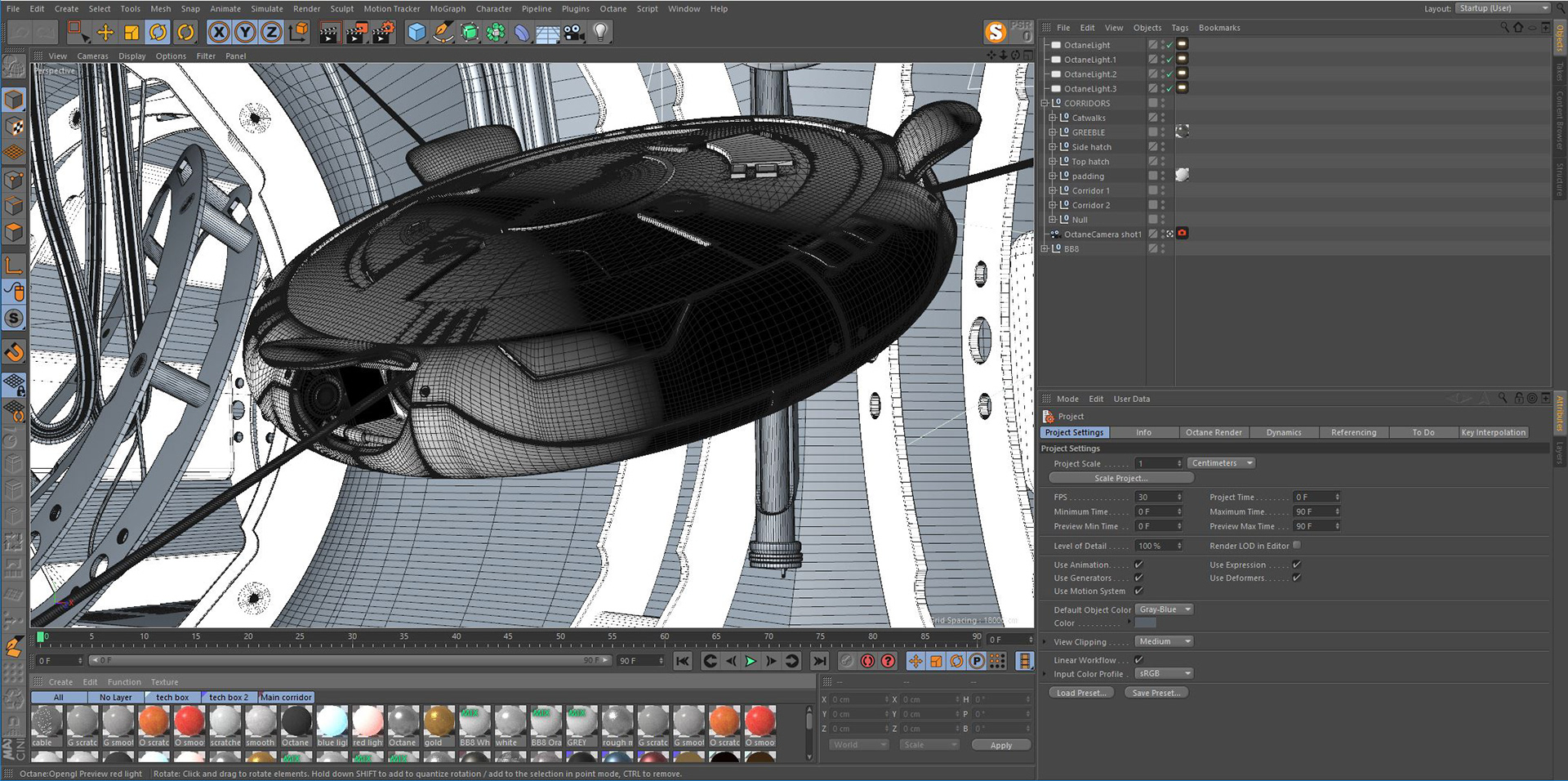The image size is (1568, 781).
Task: Toggle Point Level Animation dots icon
Action: (x=997, y=661)
